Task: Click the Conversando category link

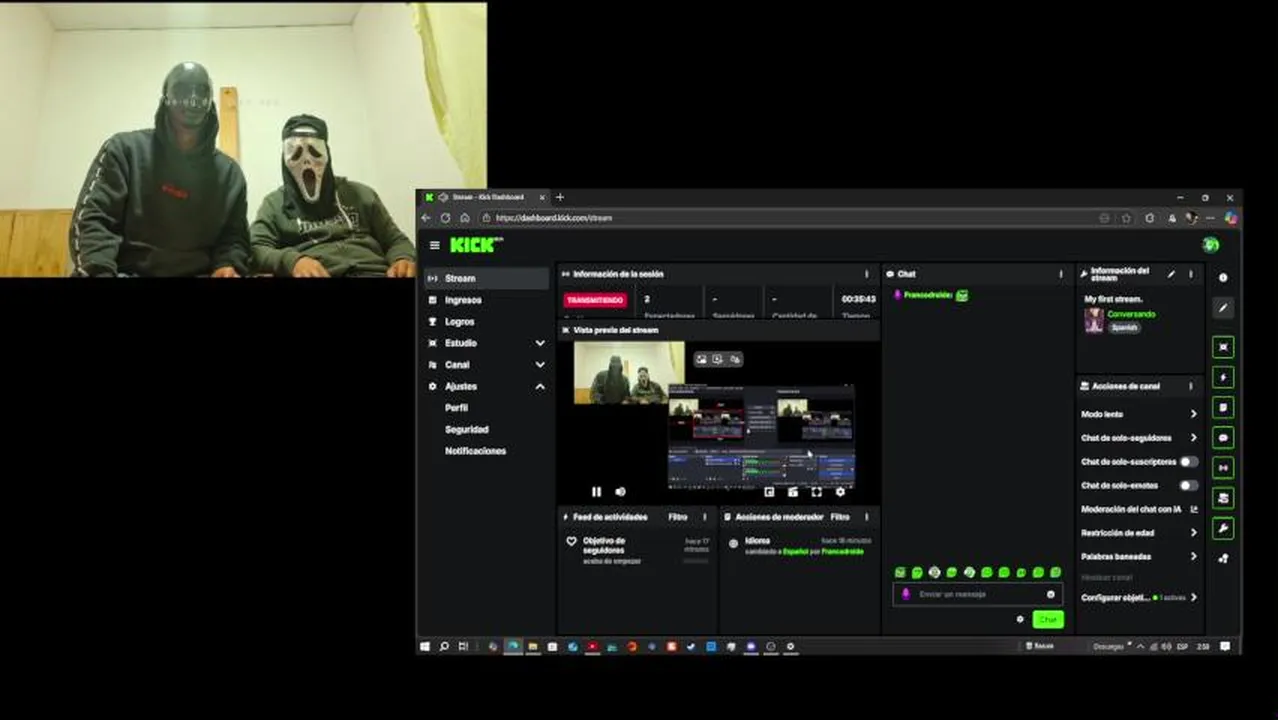Action: pos(1131,314)
